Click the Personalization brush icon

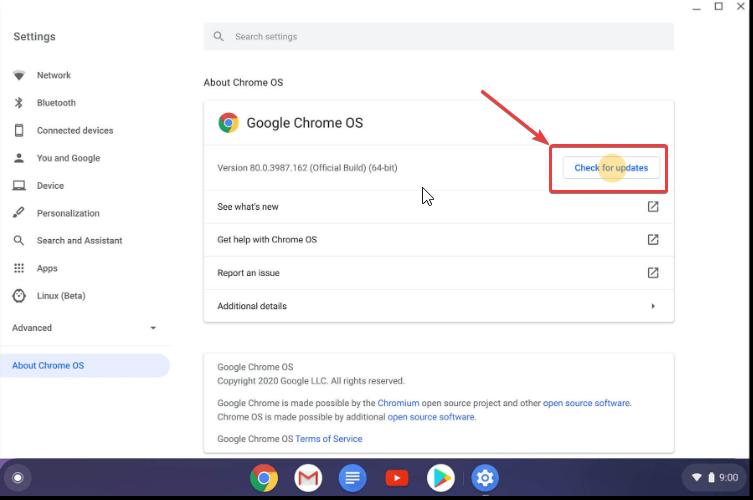19,213
